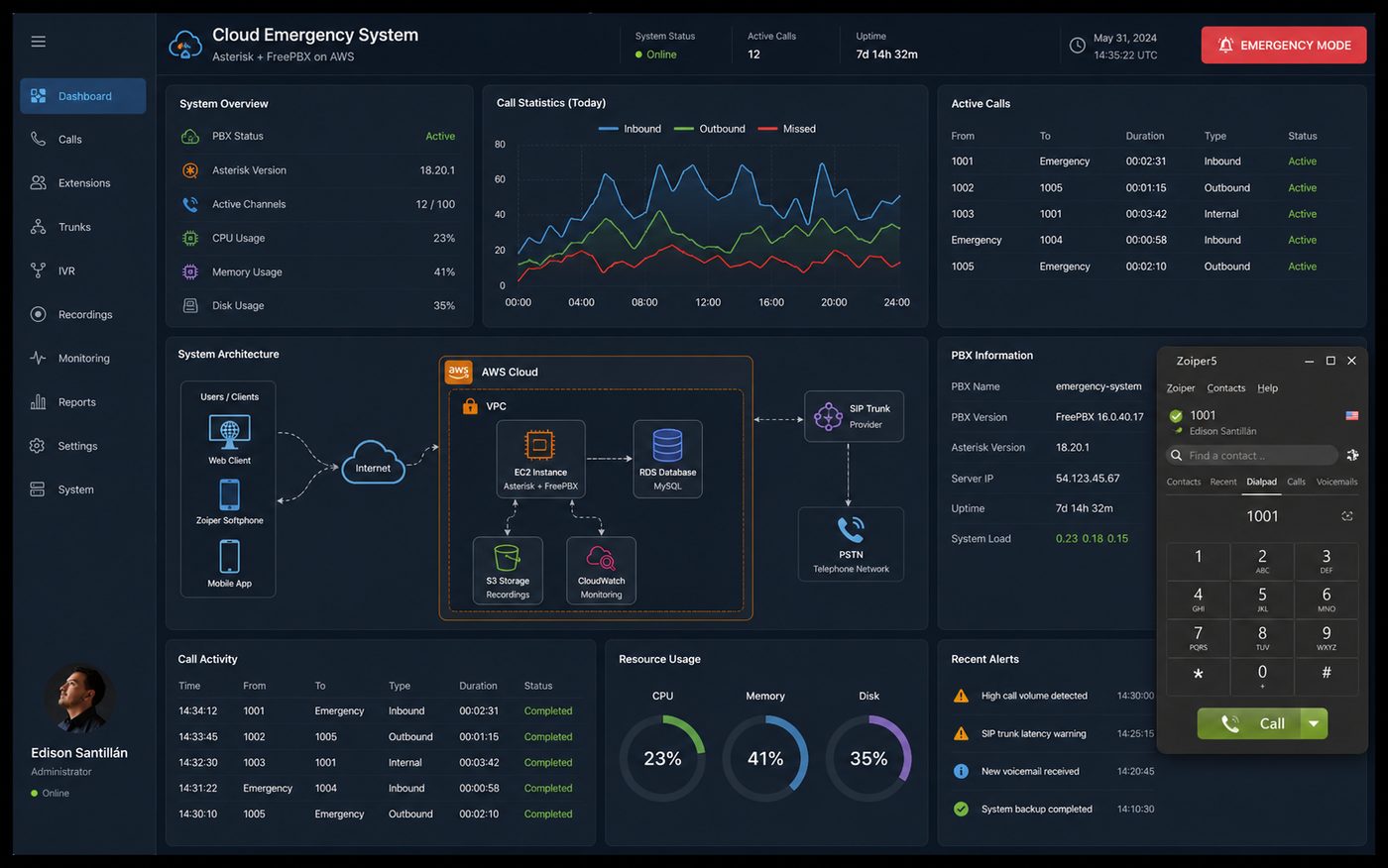The image size is (1388, 868).
Task: Select the RDS Database MySQL node
Action: click(667, 459)
